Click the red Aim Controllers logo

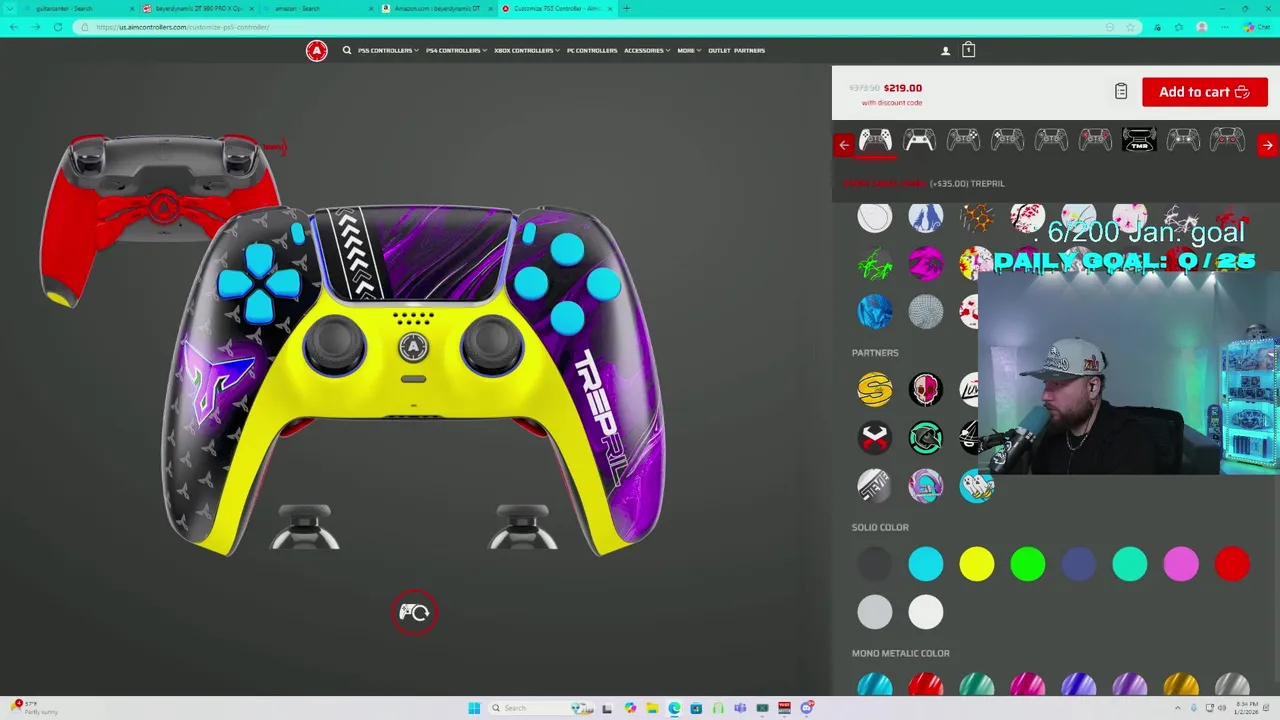pos(316,50)
